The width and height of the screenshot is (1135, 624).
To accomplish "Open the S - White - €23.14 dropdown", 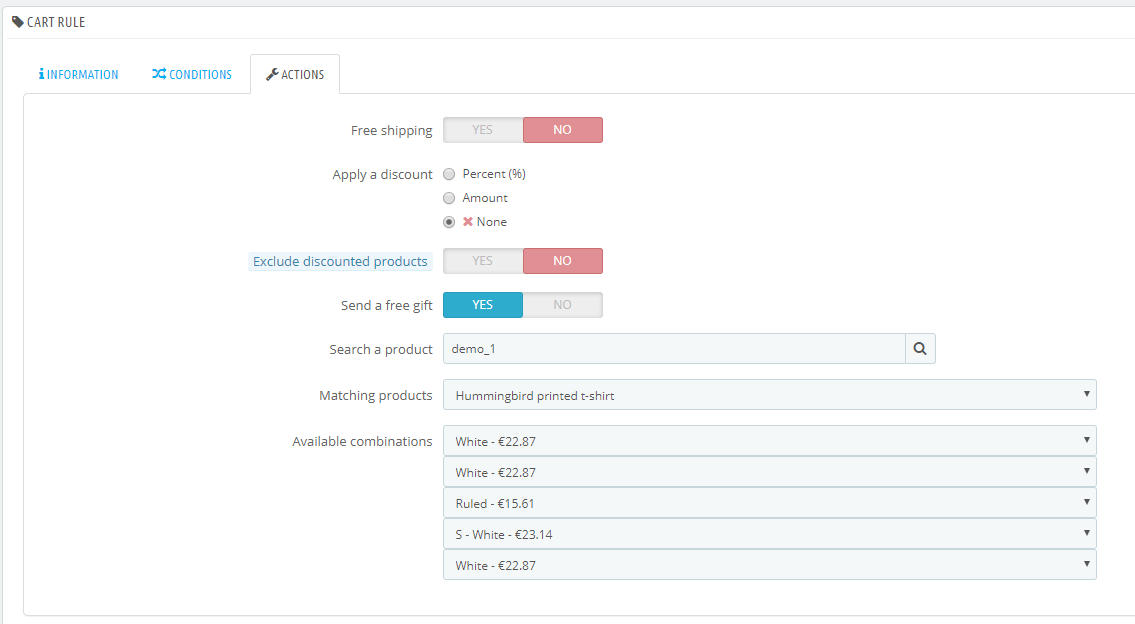I will [769, 534].
